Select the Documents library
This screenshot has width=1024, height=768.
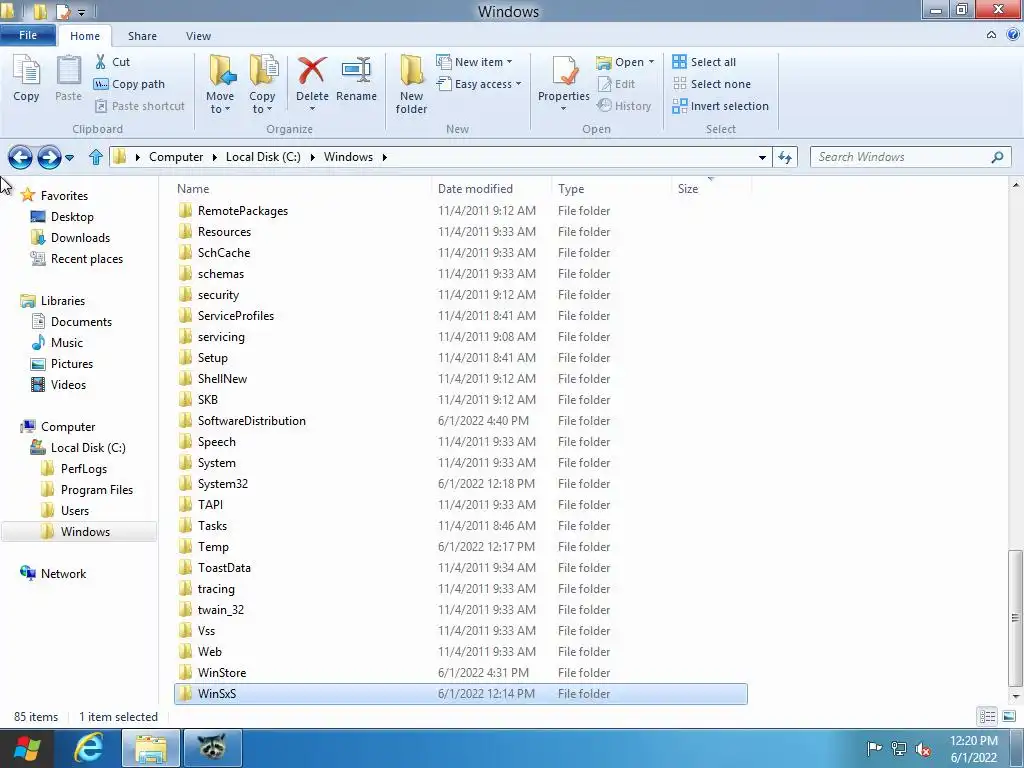pos(81,322)
